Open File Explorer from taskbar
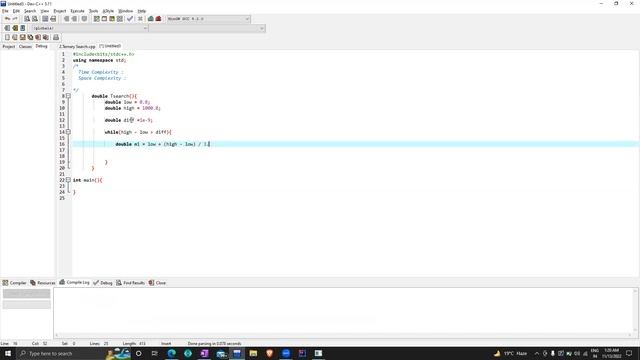Image resolution: width=640 pixels, height=360 pixels. 253,353
